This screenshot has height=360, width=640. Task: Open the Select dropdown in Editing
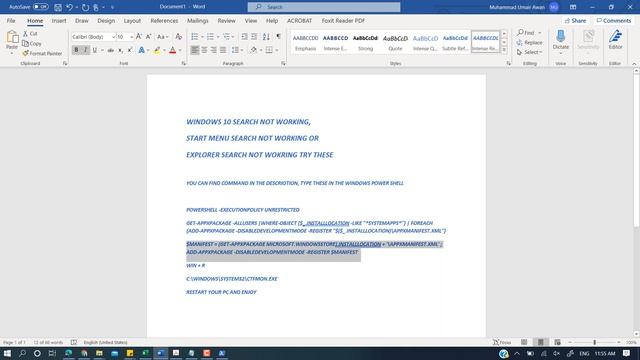(529, 52)
